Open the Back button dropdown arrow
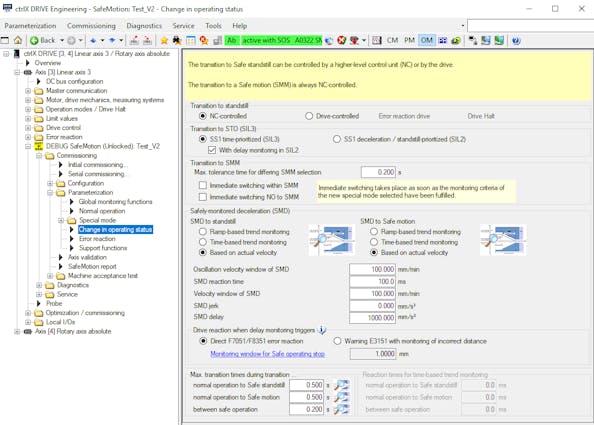Viewport: 594px width, 425px height. point(62,40)
